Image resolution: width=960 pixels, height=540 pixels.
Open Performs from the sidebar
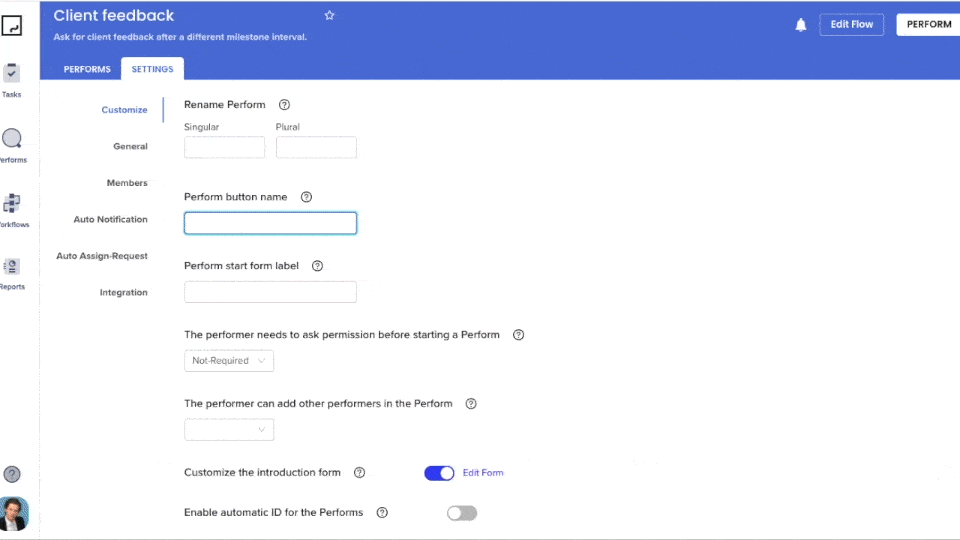tap(12, 146)
